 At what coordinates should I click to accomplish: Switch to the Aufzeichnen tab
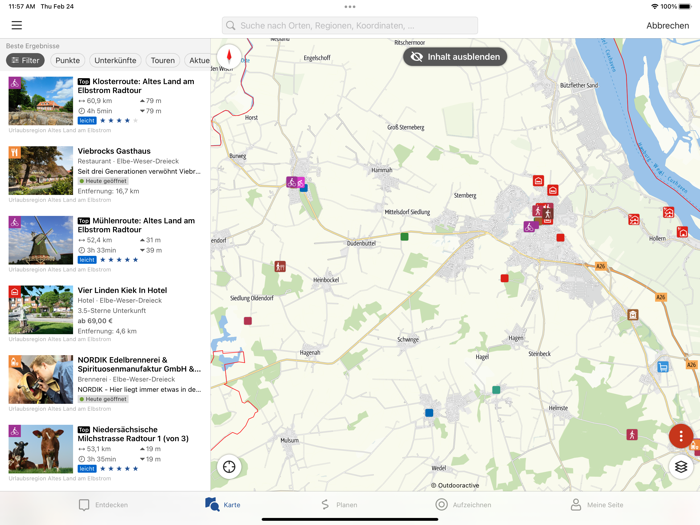[x=463, y=504]
